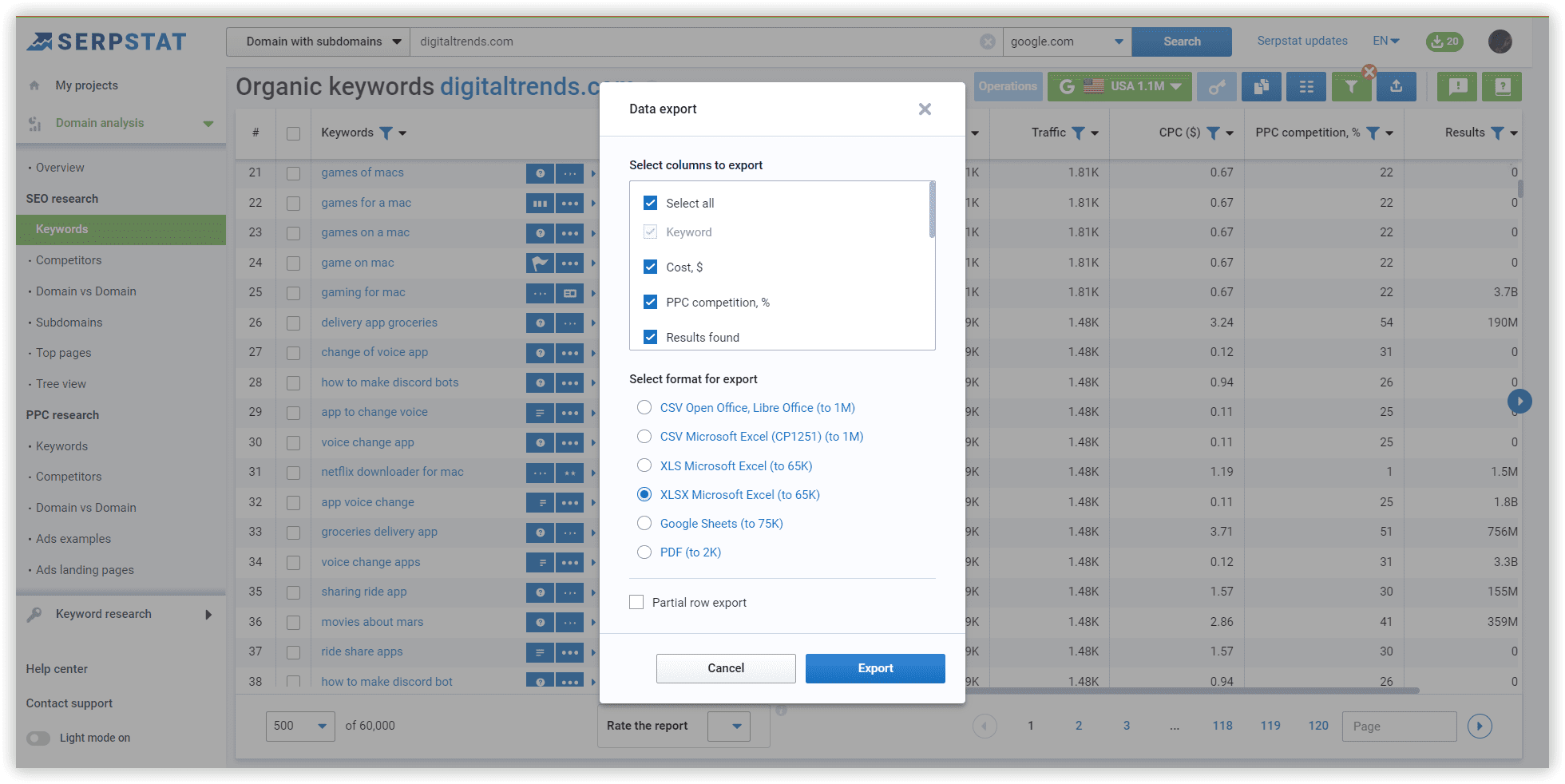Open SEO research Competitors
Viewport: 1565px width, 784px height.
point(69,260)
